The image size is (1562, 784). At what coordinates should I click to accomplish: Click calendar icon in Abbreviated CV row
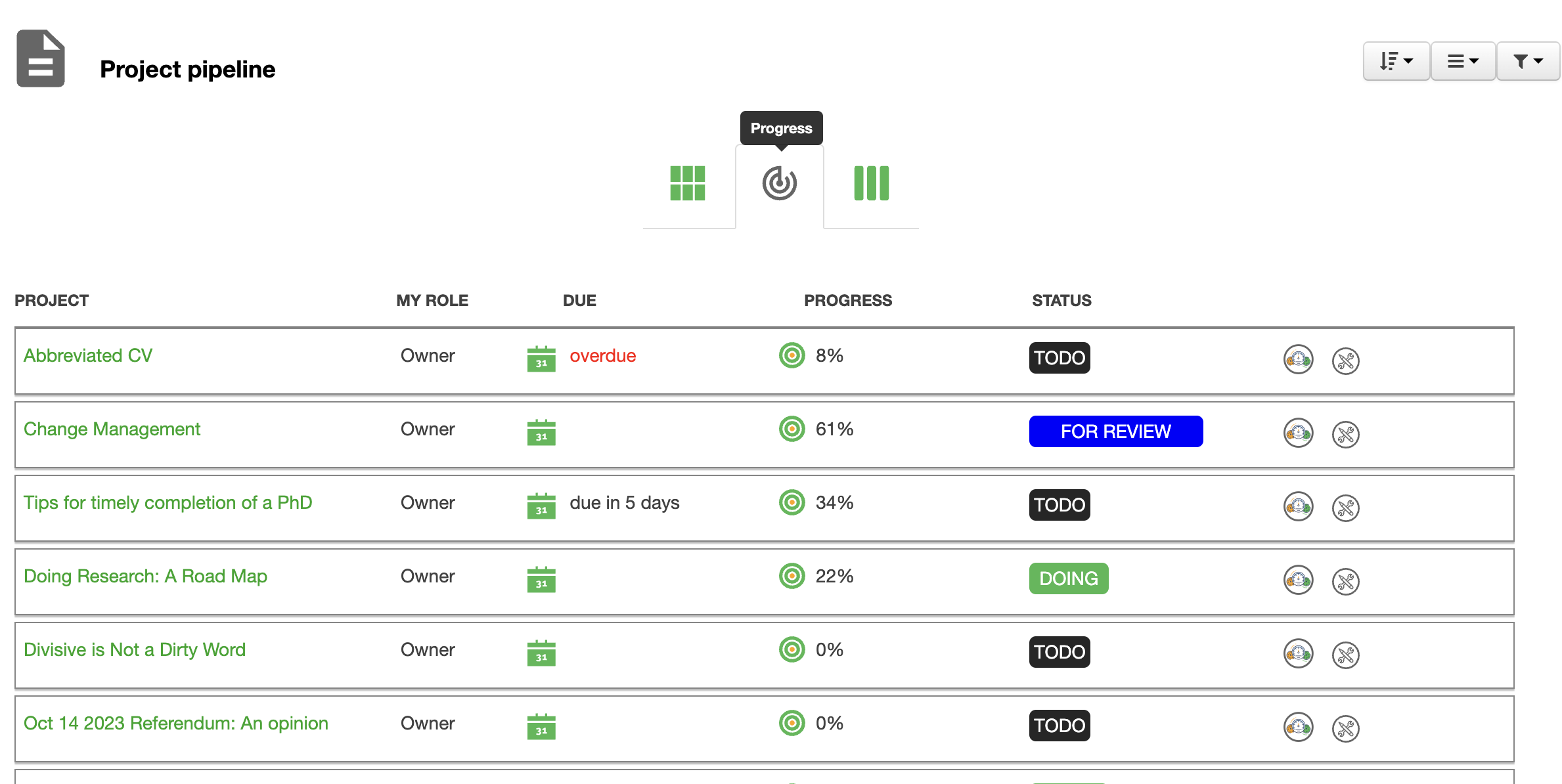541,359
